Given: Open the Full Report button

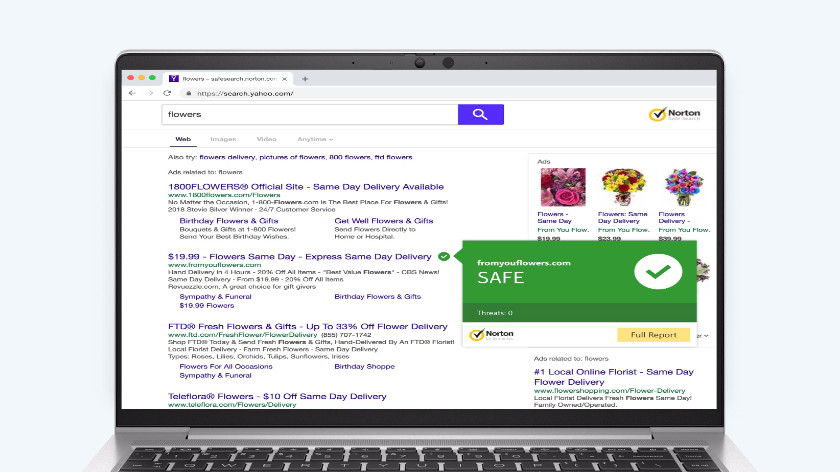Looking at the screenshot, I should click(x=654, y=335).
